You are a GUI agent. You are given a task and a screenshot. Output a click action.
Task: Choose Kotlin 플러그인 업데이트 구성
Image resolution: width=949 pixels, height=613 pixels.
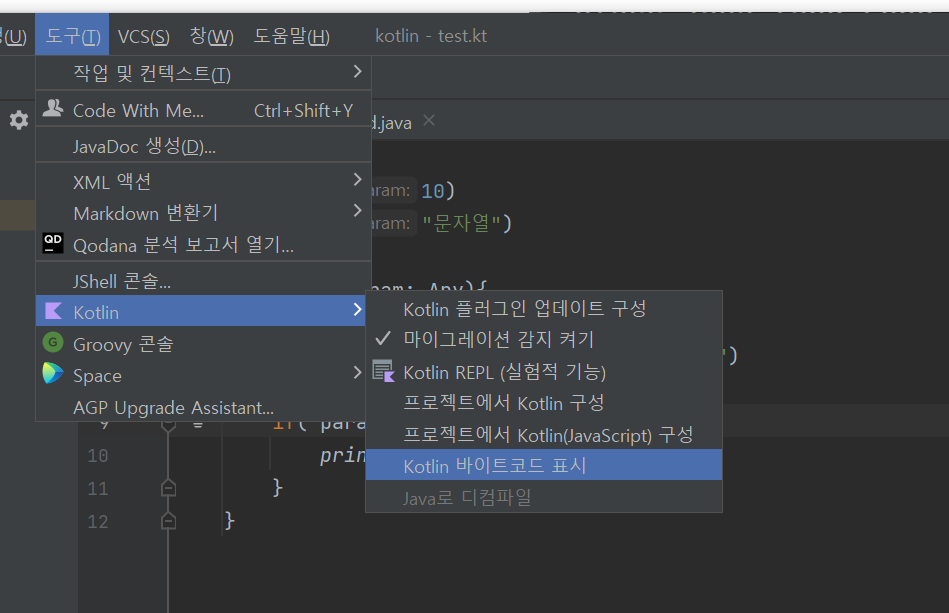(x=543, y=309)
